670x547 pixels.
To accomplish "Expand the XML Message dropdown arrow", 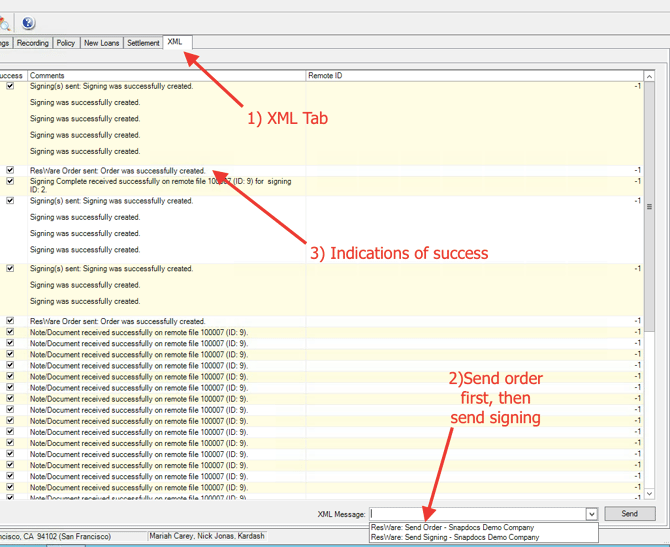I will point(591,514).
